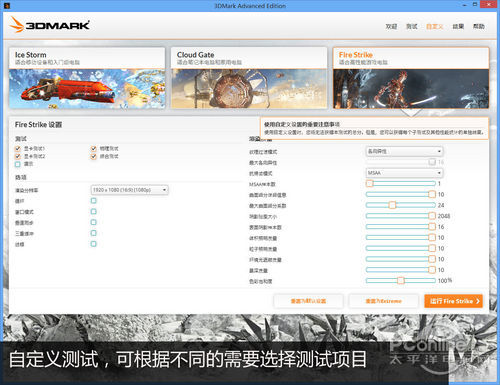Image resolution: width=500 pixels, height=385 pixels.
Task: Open the MSAA anti-aliasing mode dropdown
Action: 404,173
